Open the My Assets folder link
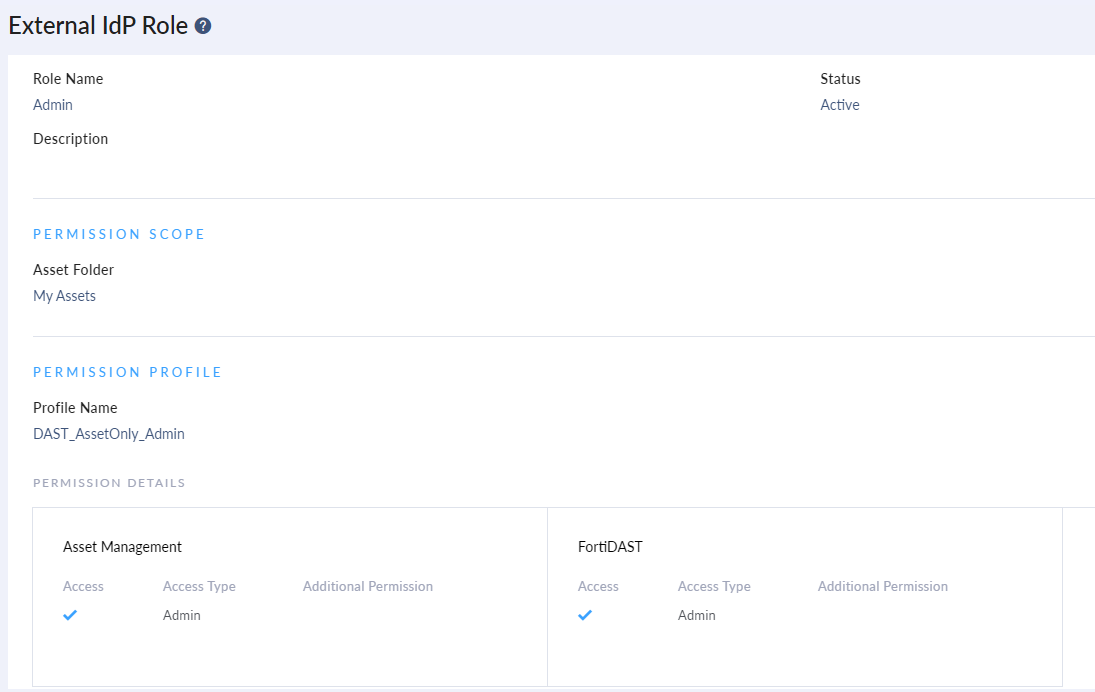Screen dimensions: 1095x692 pyautogui.click(x=65, y=296)
